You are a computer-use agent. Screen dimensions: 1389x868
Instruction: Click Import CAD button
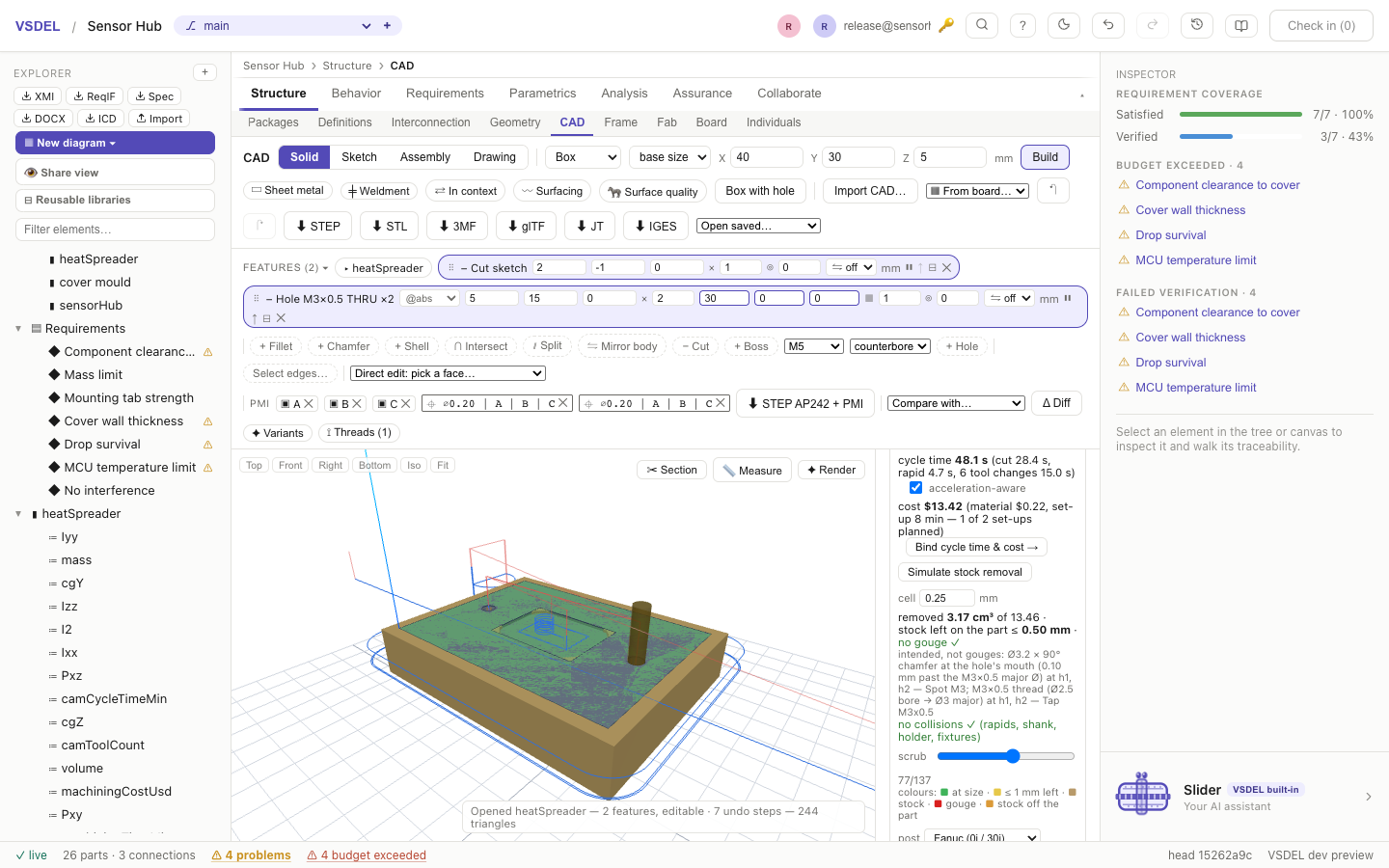870,191
